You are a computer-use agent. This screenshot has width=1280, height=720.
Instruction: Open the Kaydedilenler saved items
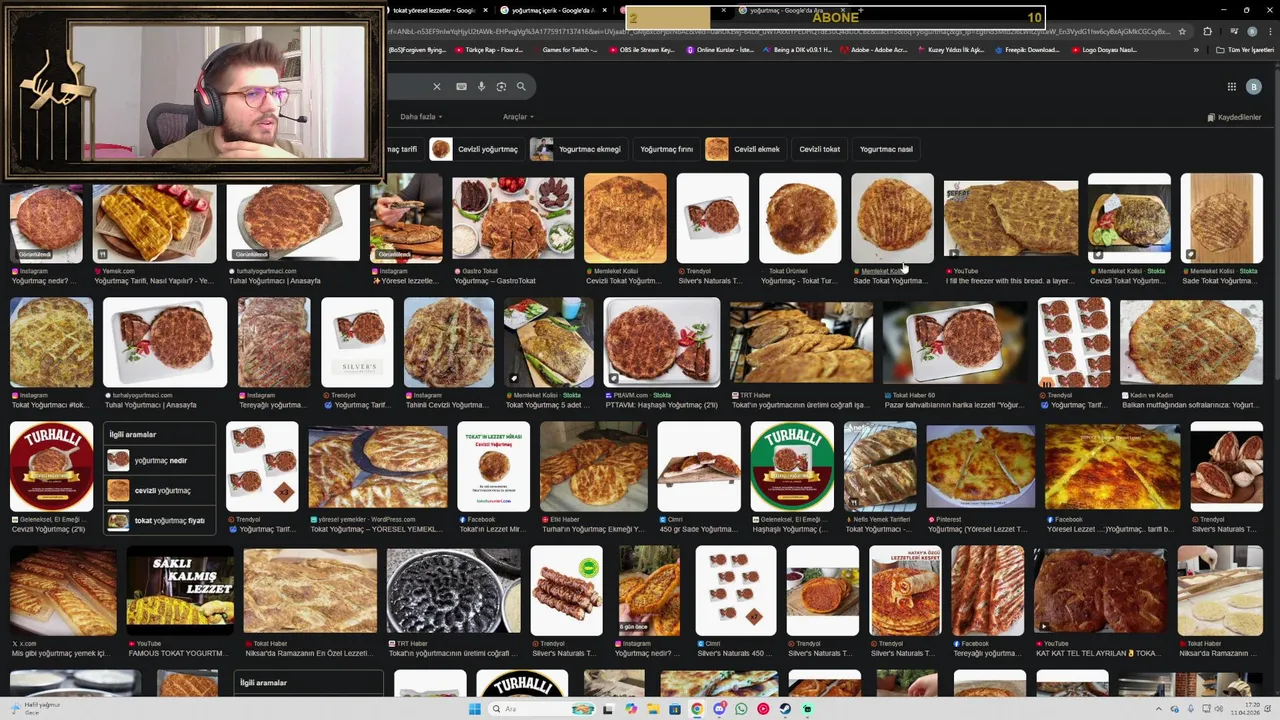click(1234, 117)
